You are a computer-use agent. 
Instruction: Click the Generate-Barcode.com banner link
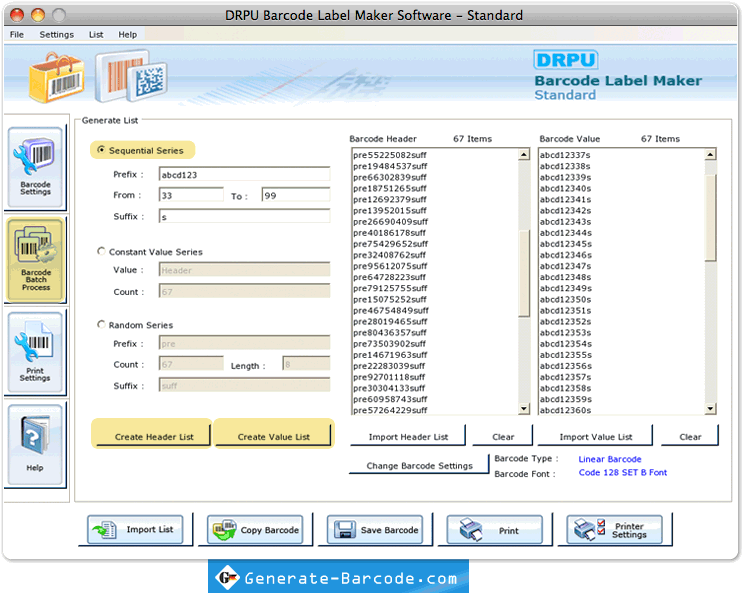tap(338, 577)
